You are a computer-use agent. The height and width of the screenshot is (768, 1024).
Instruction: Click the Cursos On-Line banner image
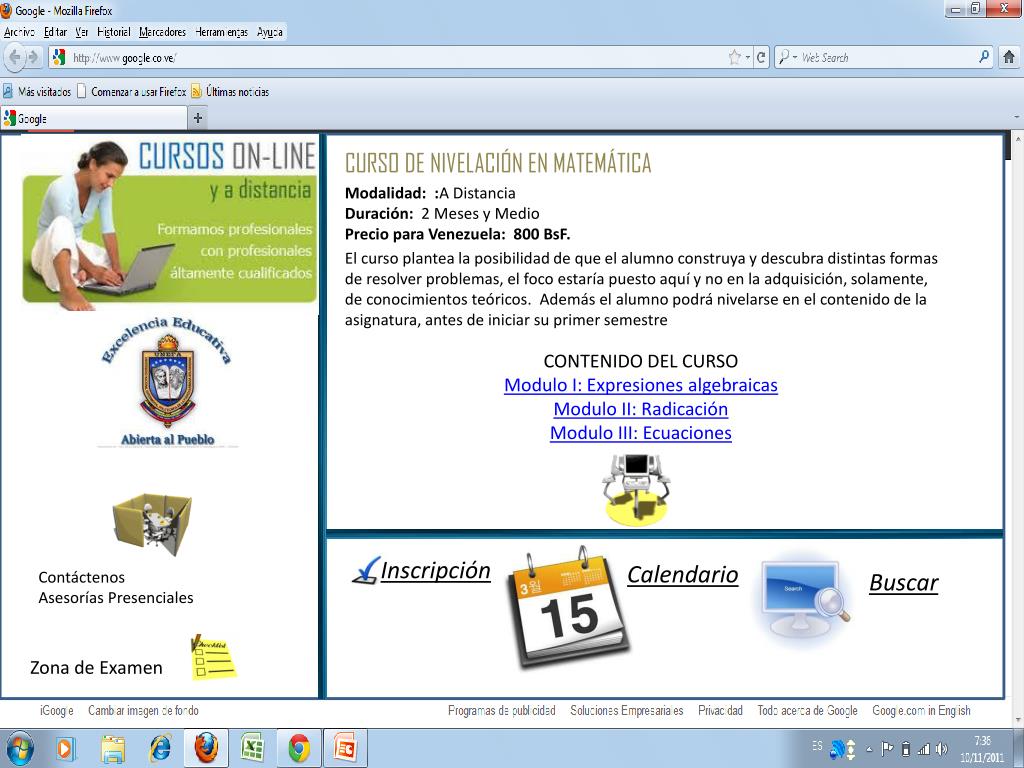pyautogui.click(x=169, y=223)
